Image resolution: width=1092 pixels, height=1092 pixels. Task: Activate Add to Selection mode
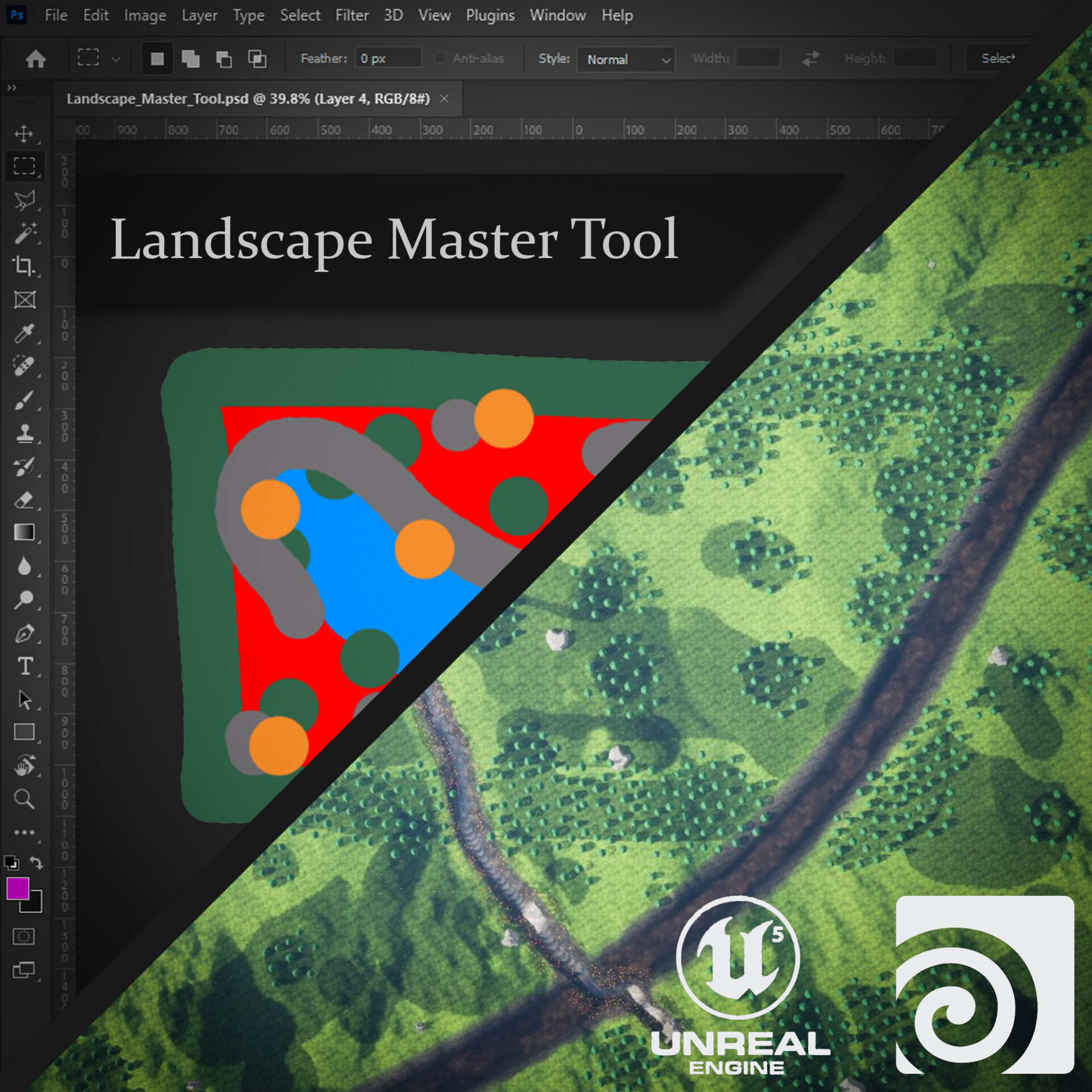point(191,59)
